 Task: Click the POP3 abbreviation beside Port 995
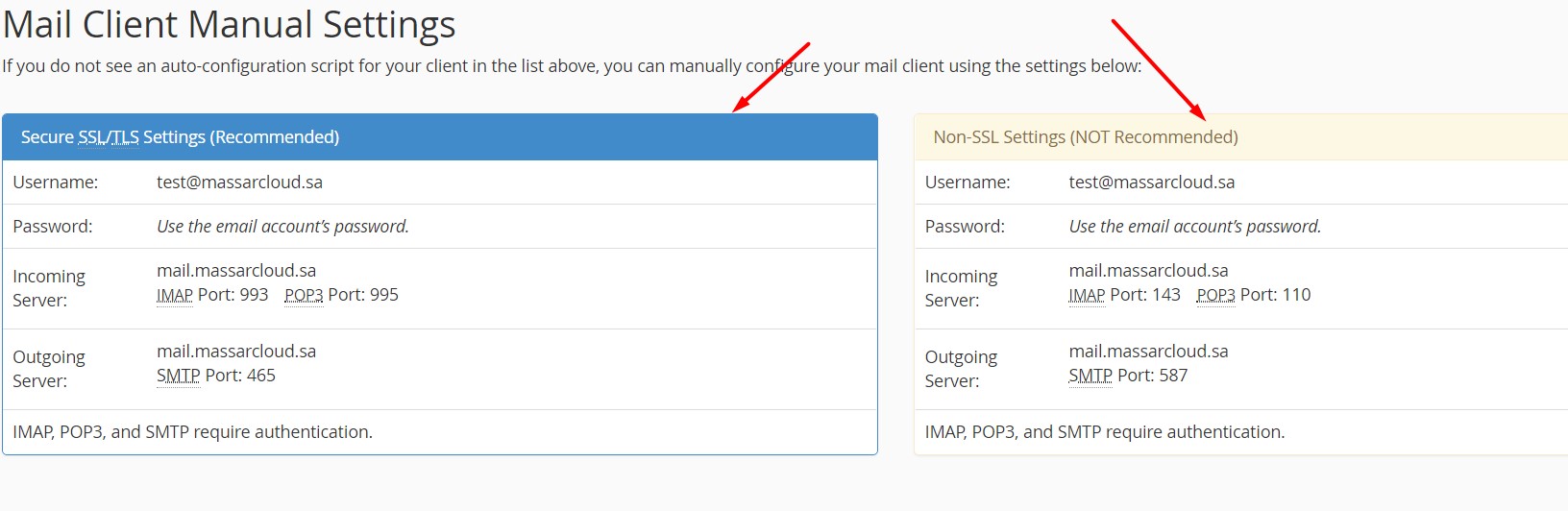304,296
